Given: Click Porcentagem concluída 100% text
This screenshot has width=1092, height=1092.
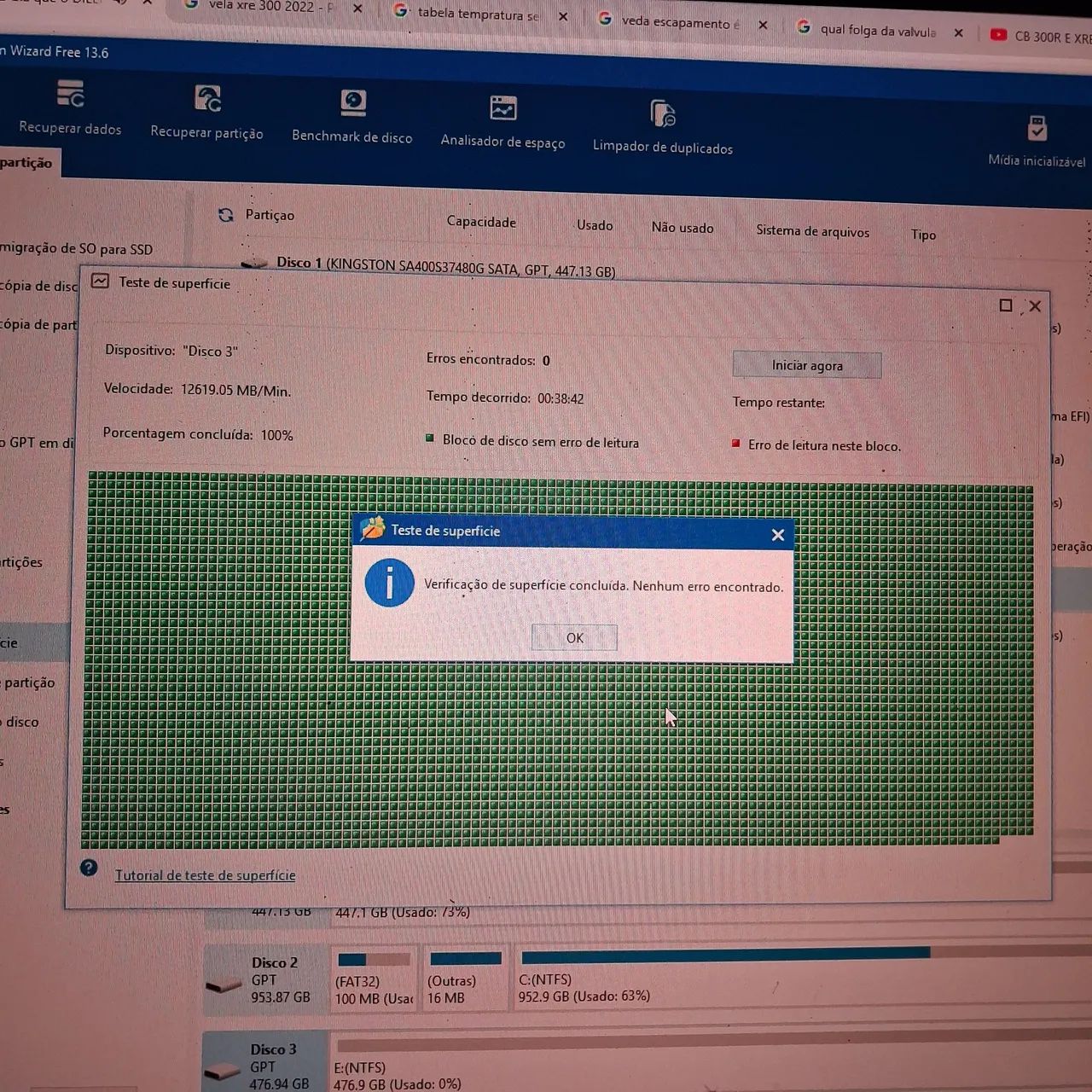Looking at the screenshot, I should 198,433.
